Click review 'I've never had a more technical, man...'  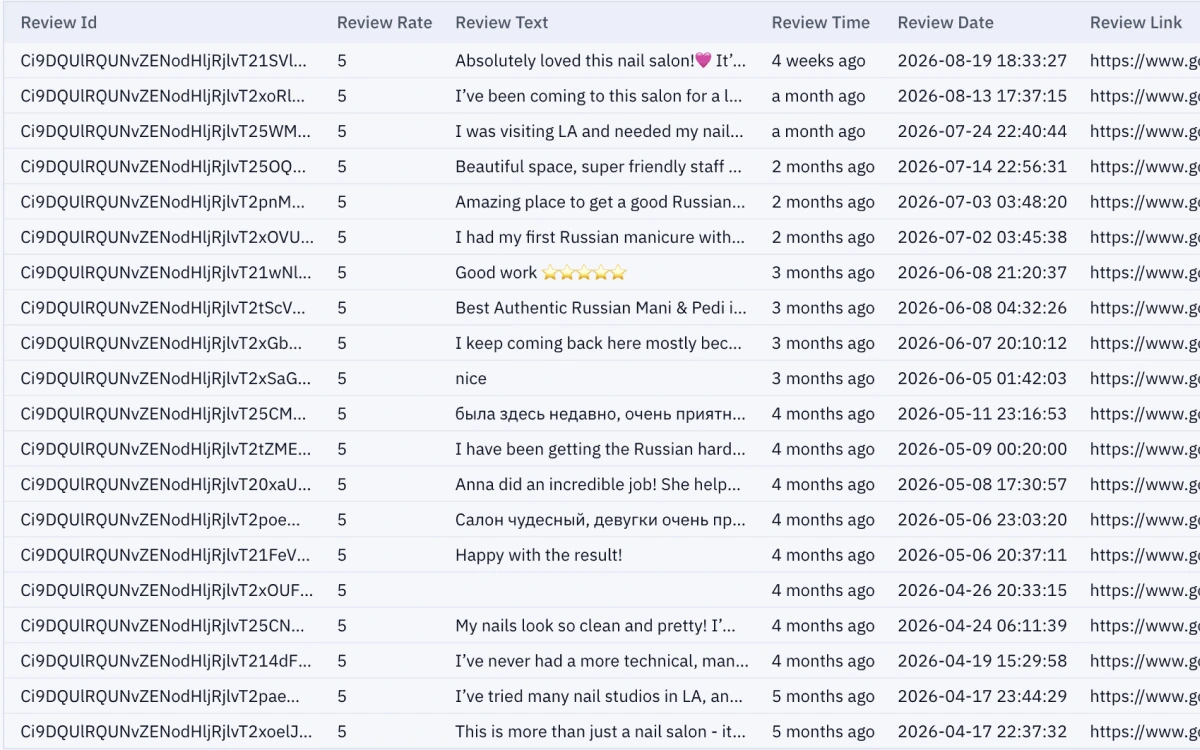coord(601,661)
